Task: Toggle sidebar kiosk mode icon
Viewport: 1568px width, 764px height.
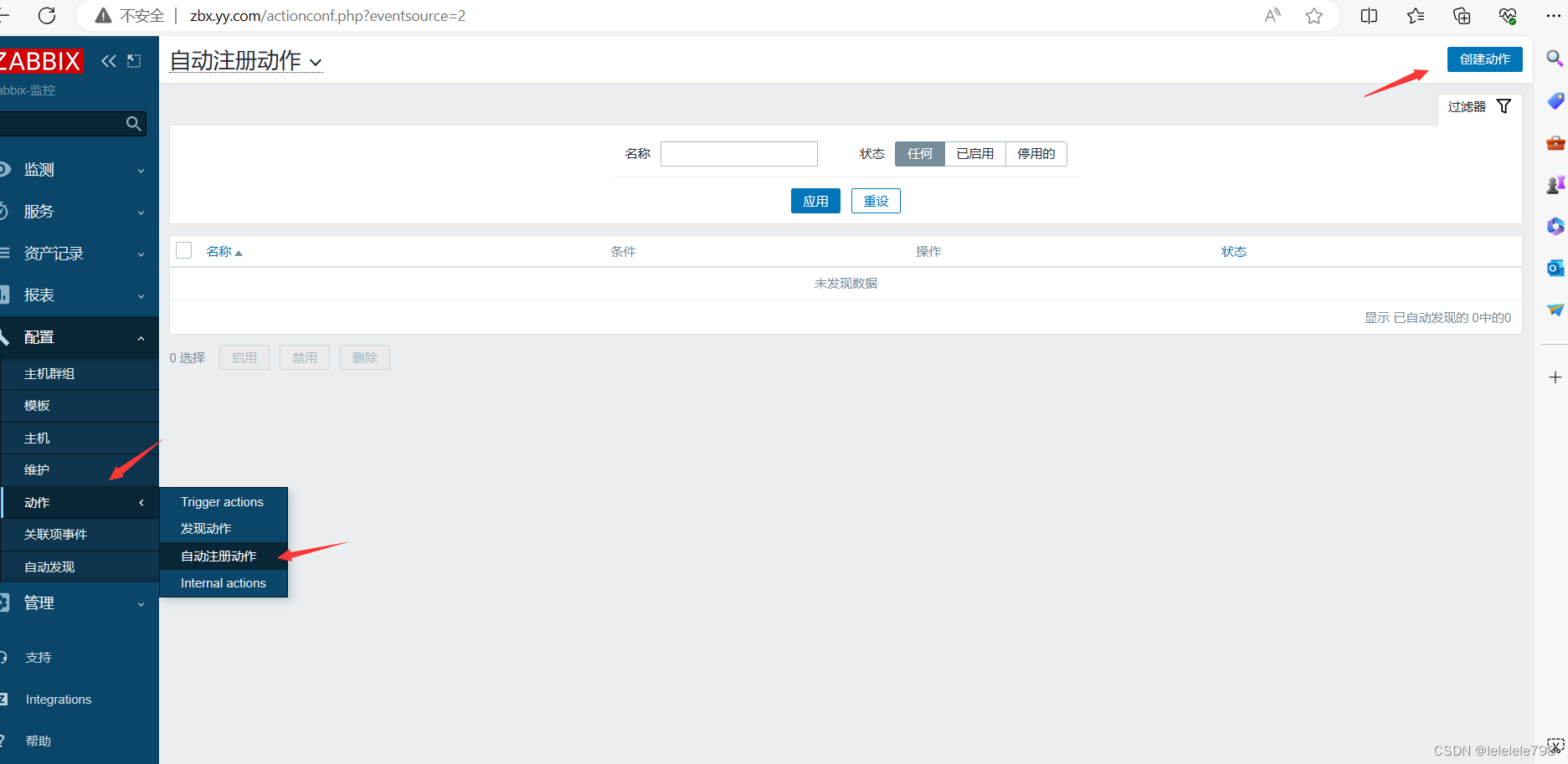Action: click(134, 60)
